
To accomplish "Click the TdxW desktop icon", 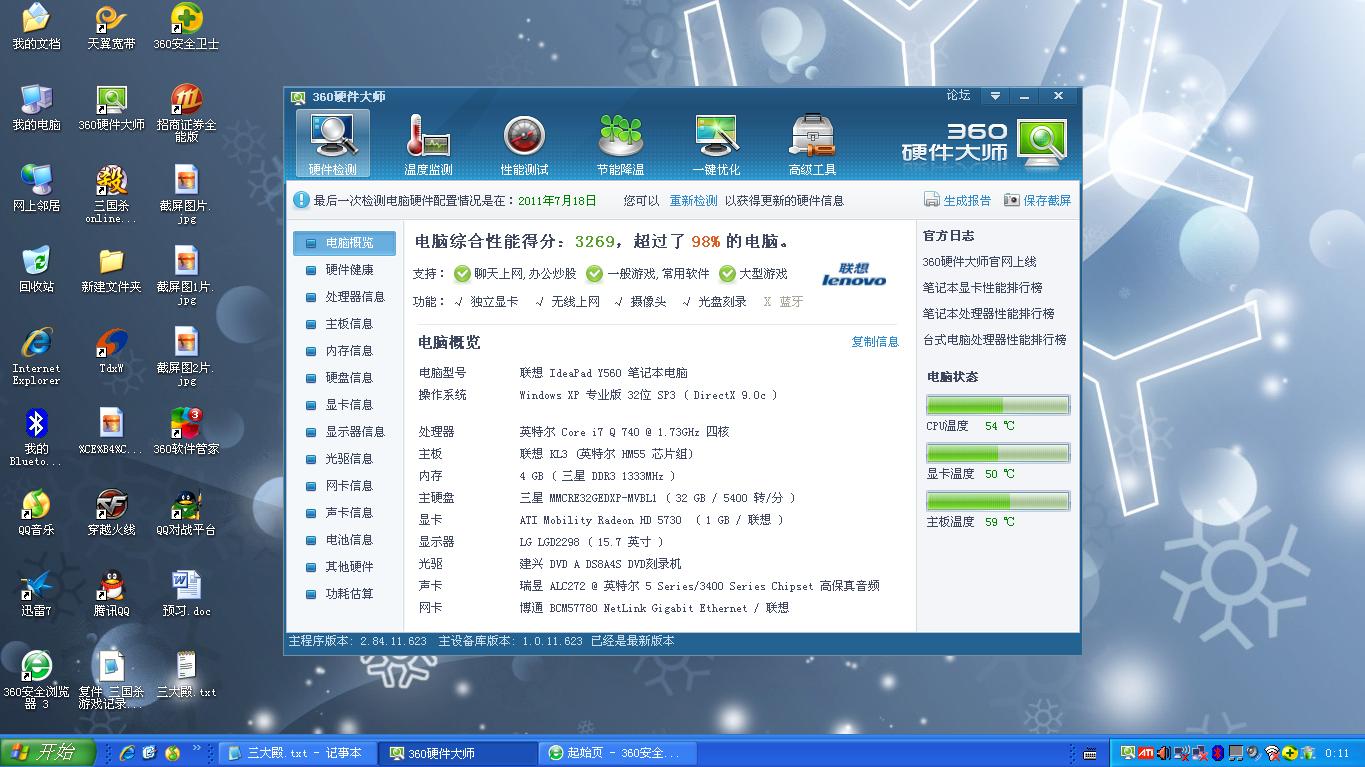I will [111, 351].
